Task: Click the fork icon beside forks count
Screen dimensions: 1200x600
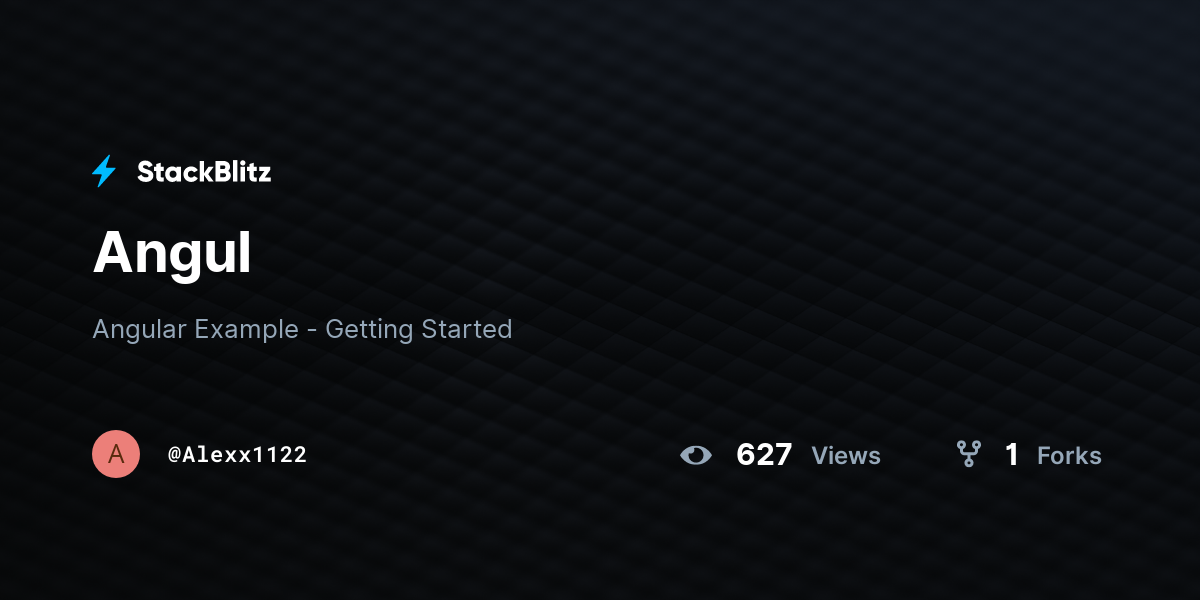Action: pyautogui.click(x=969, y=455)
